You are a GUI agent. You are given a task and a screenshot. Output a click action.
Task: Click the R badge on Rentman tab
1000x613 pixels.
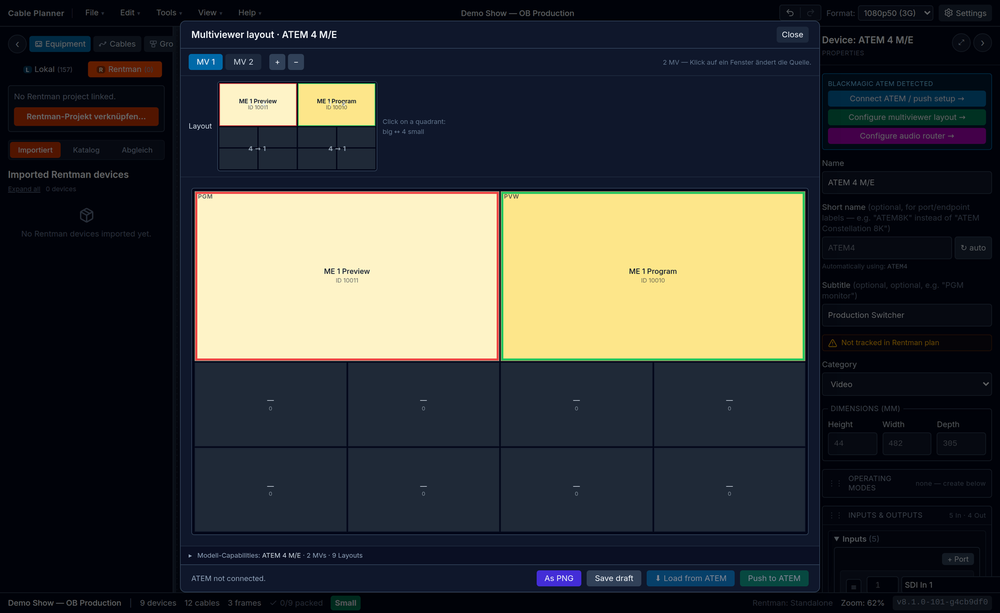[100, 69]
